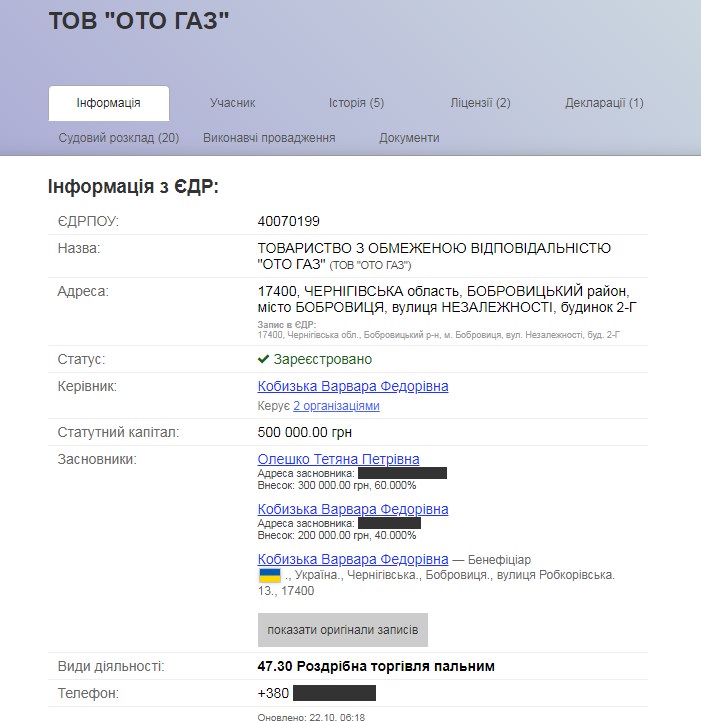Screen dimensions: 701x721
Task: Click the Ukrainian flag icon by beneficiary address
Action: coord(269,575)
